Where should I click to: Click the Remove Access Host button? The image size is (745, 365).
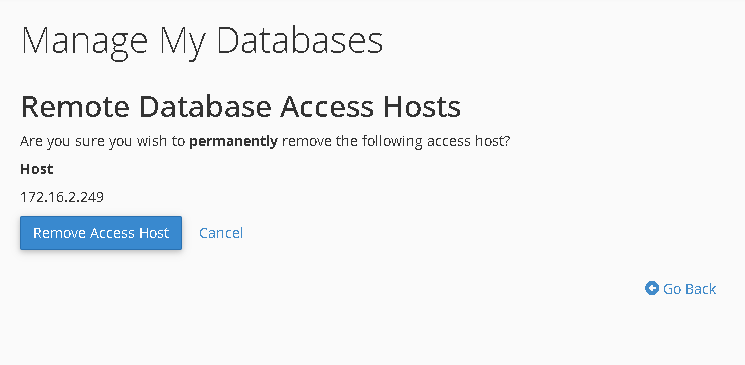pos(101,233)
